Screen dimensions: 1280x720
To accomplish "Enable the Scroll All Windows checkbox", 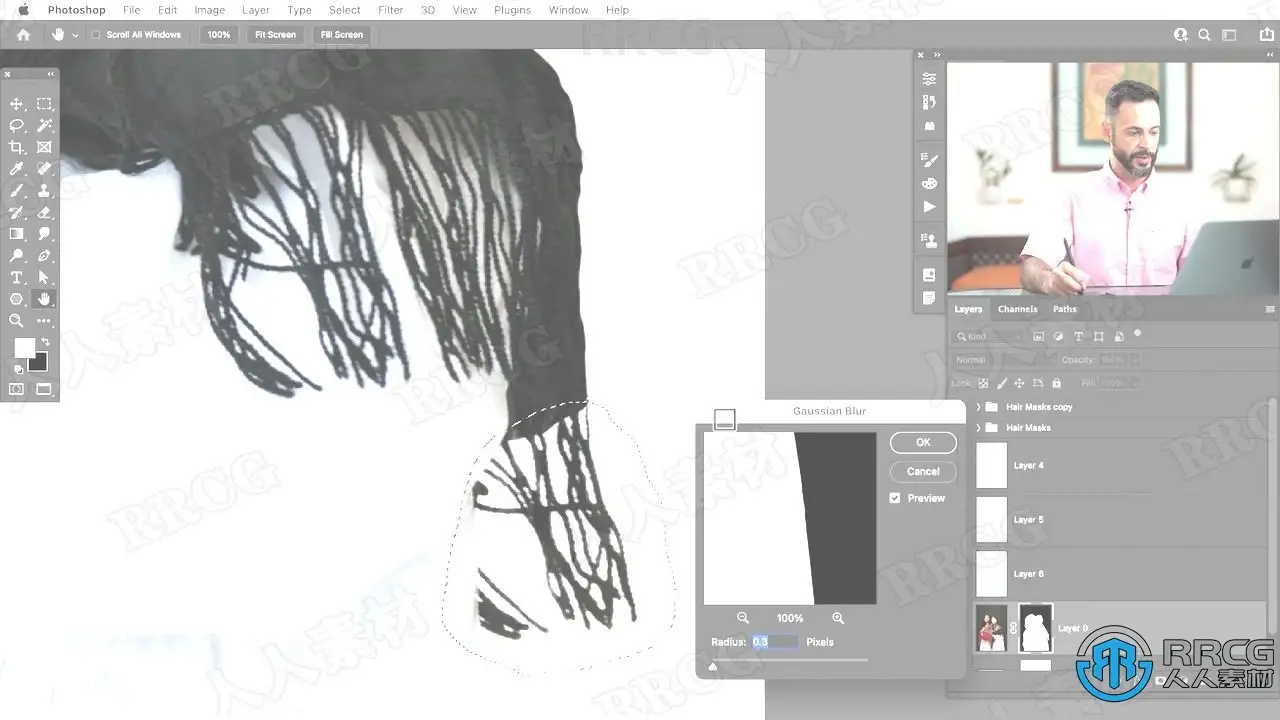I will pyautogui.click(x=96, y=35).
